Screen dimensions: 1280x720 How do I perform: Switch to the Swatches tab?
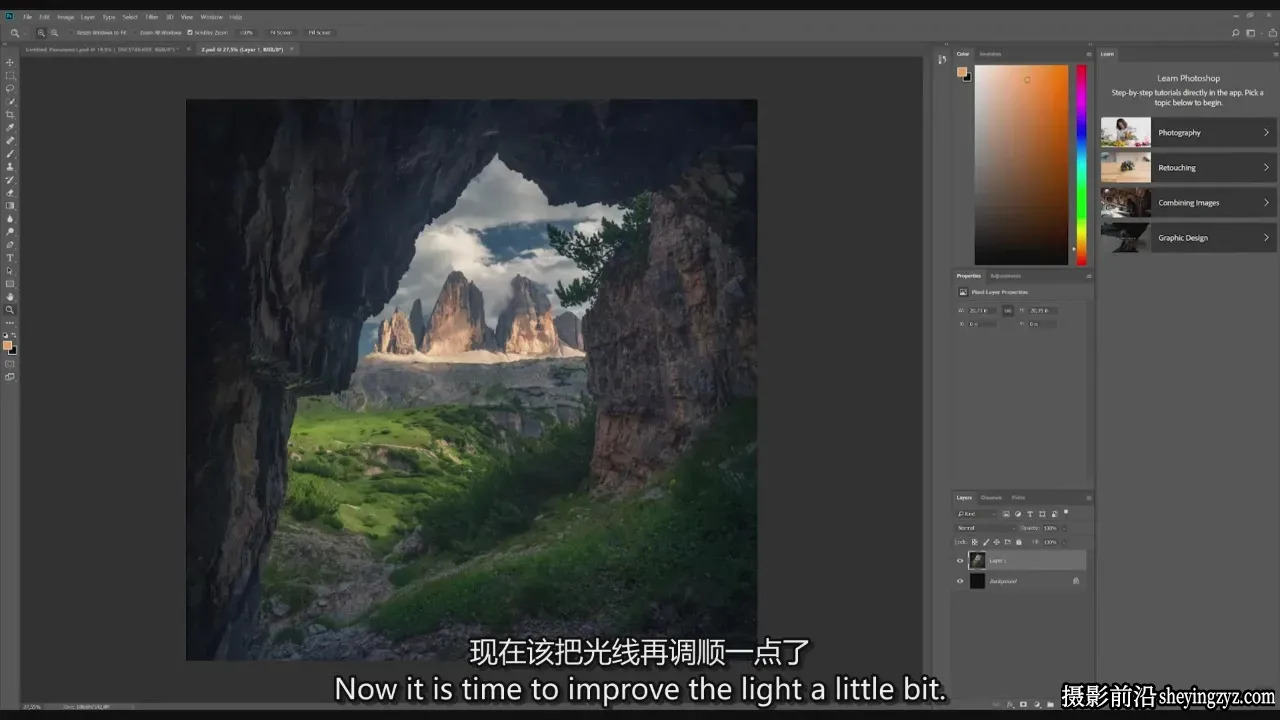[990, 54]
